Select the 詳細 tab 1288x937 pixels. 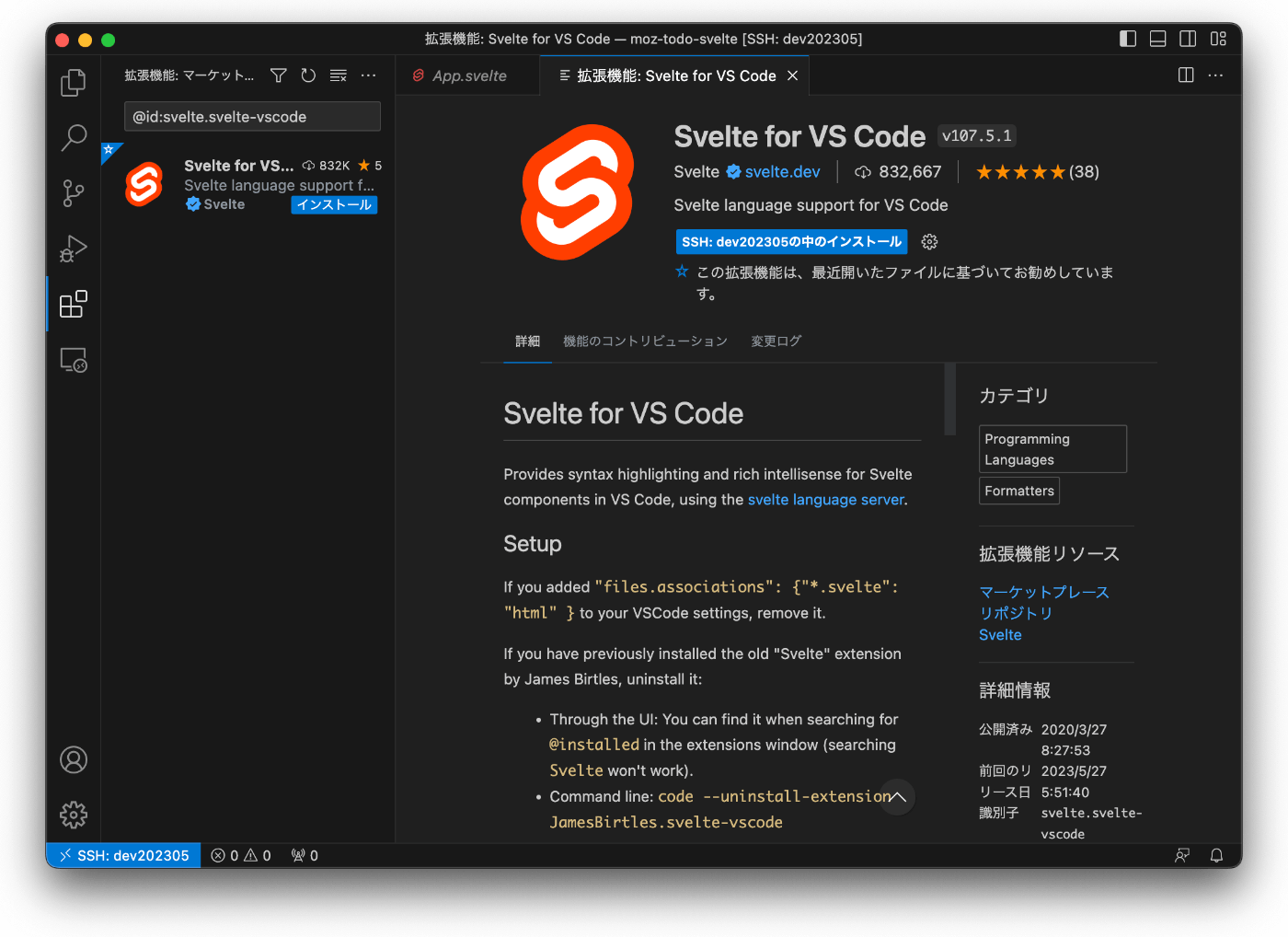527,341
